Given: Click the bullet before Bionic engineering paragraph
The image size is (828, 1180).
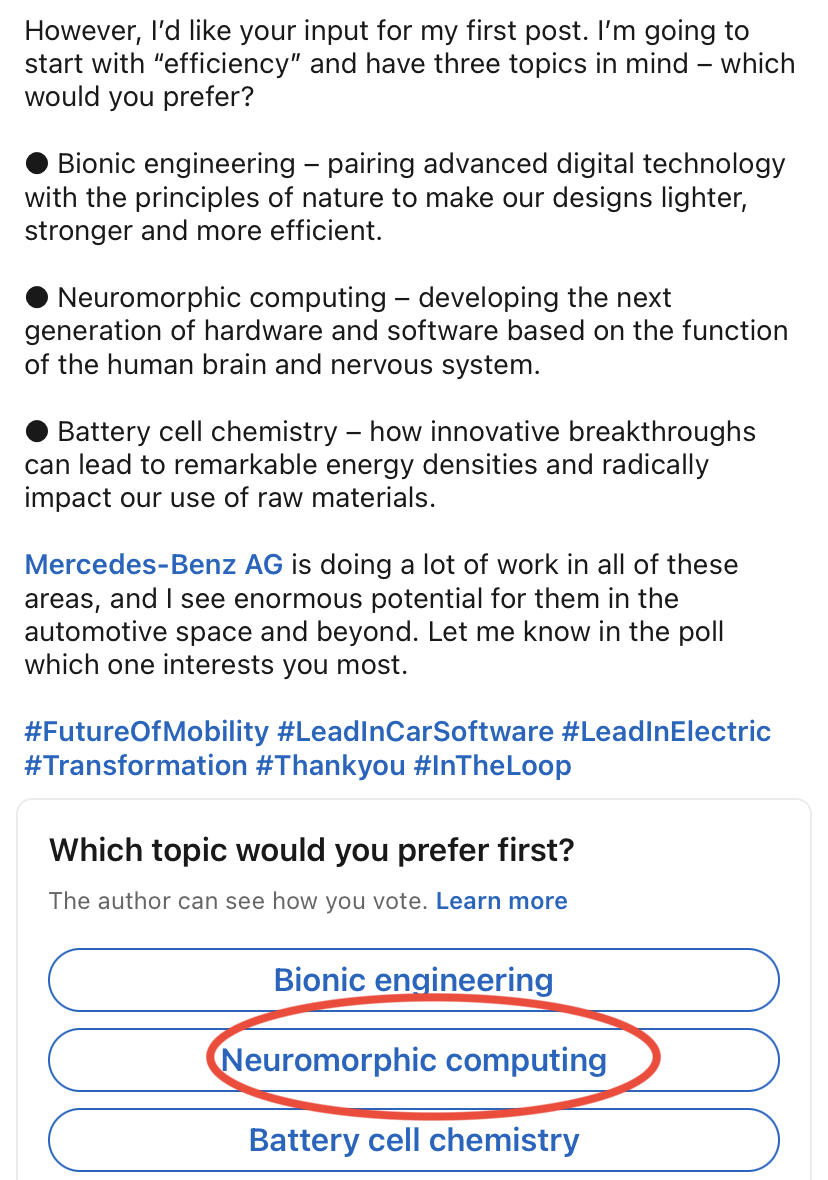Looking at the screenshot, I should [37, 163].
